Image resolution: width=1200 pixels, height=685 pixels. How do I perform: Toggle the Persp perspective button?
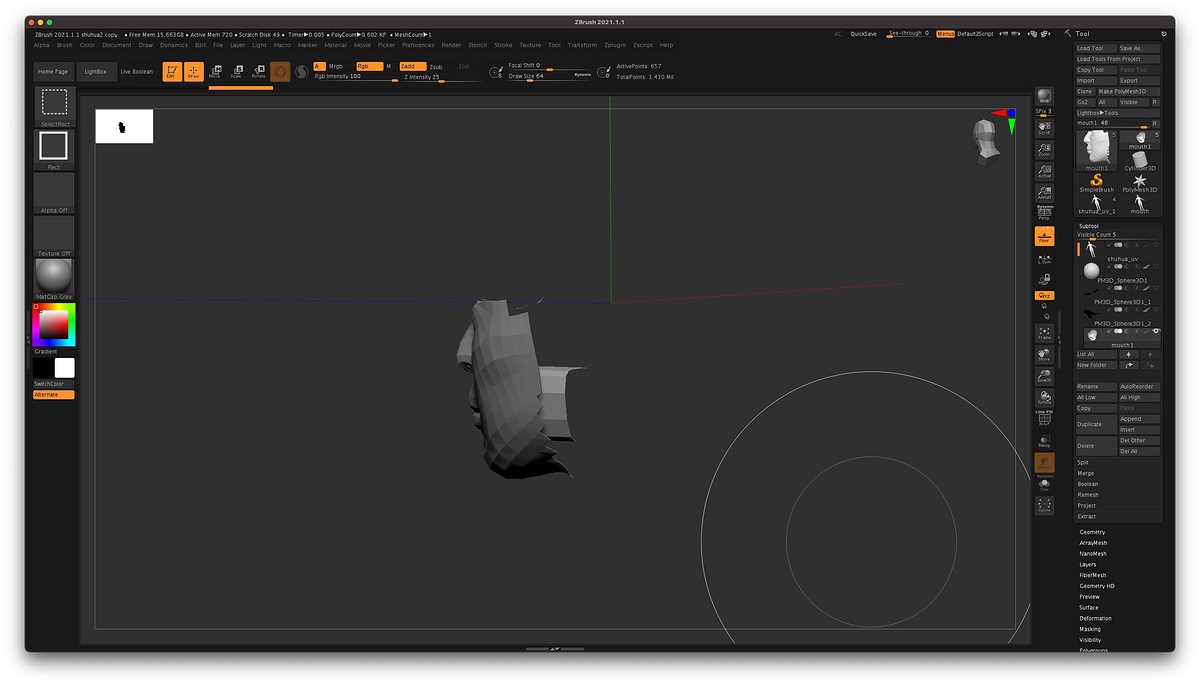(1044, 214)
